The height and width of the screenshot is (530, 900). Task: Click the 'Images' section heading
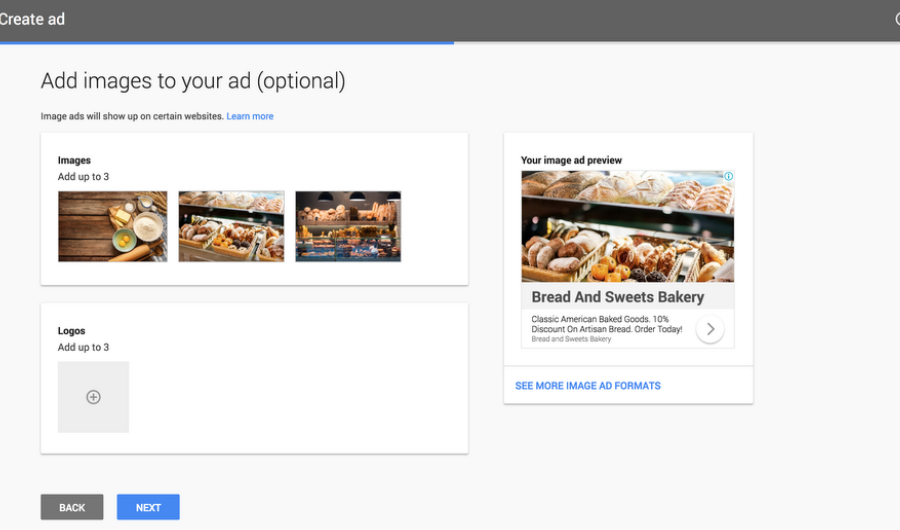[x=74, y=160]
